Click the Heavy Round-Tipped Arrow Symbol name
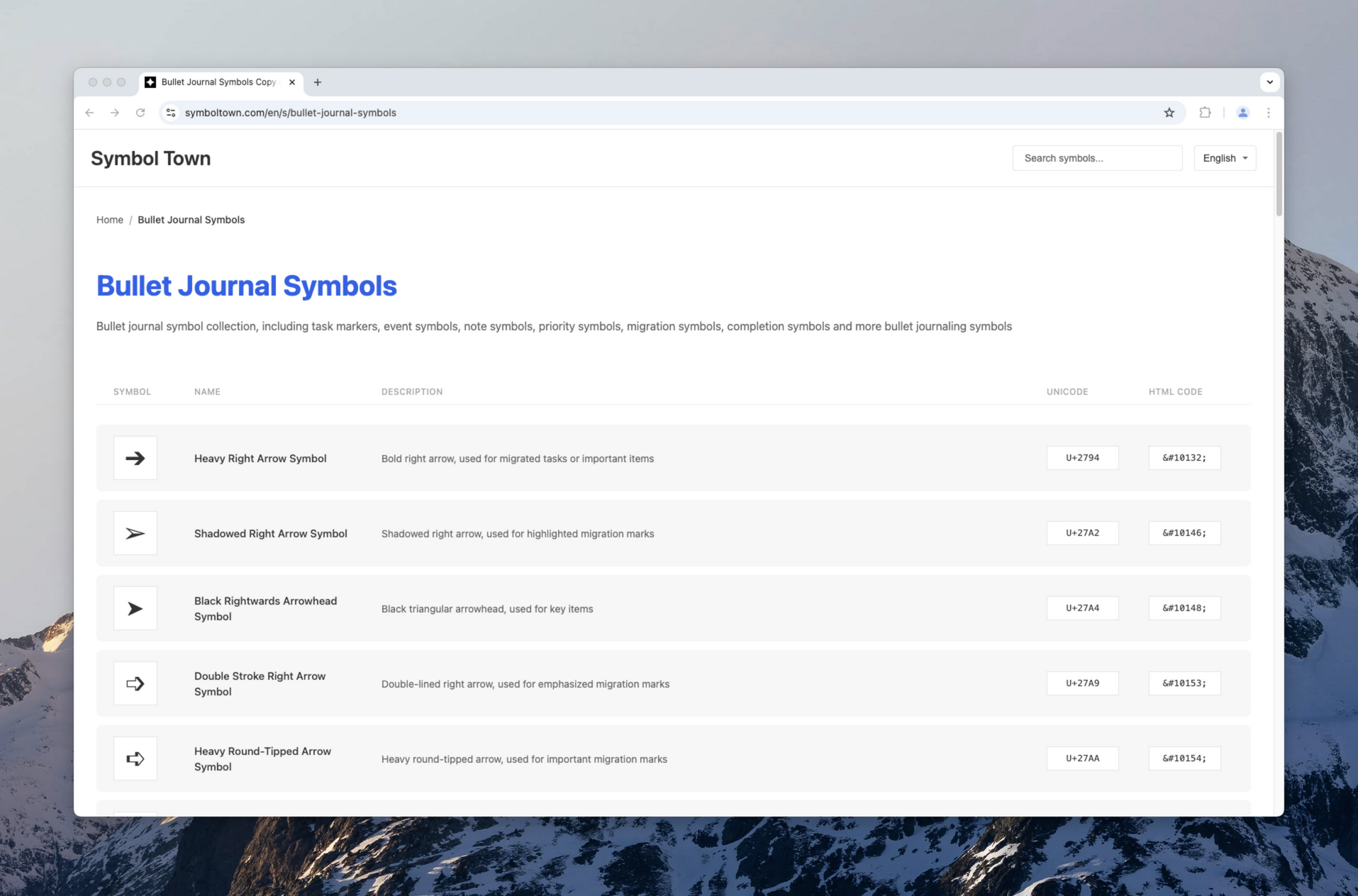Screen dimensions: 1358x896 pyautogui.click(x=262, y=759)
